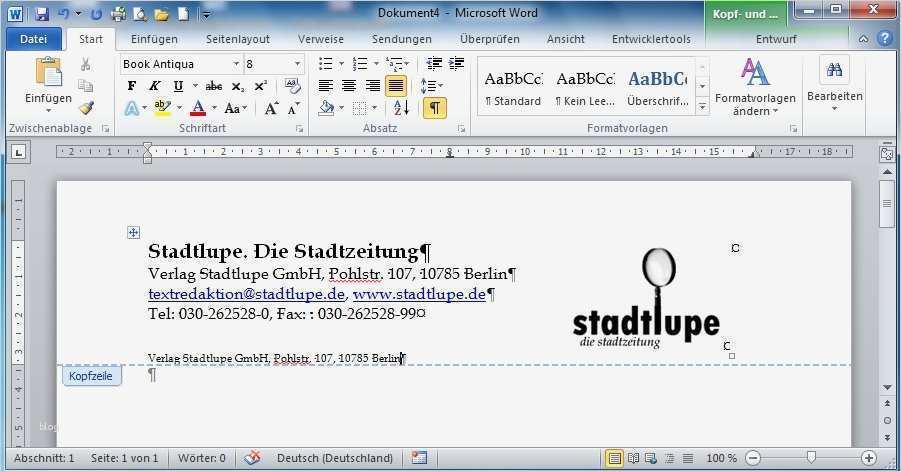Viewport: 901px width, 472px height.
Task: Click the font color red A
Action: [x=198, y=108]
